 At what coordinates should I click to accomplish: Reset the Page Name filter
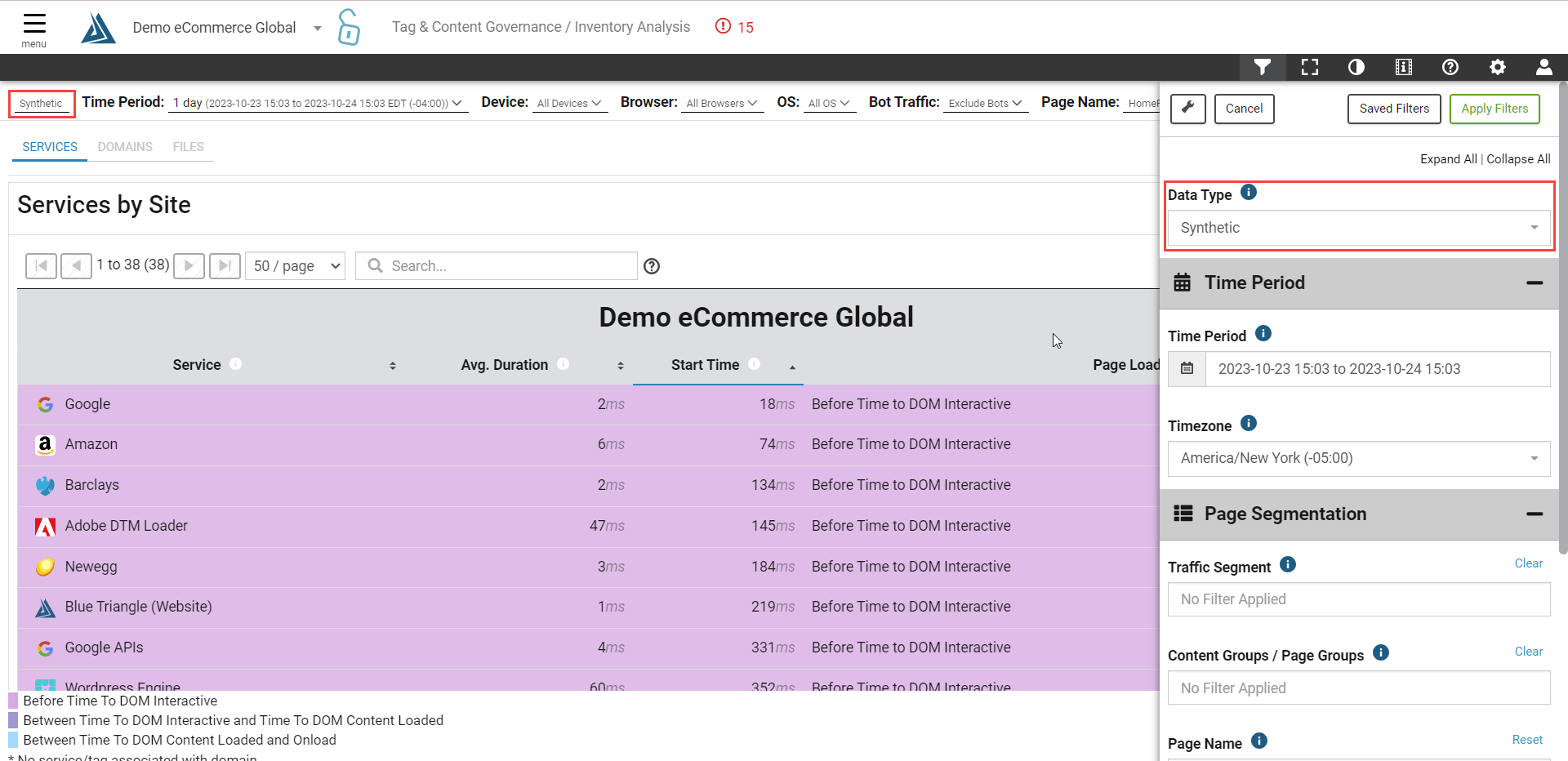click(1527, 740)
